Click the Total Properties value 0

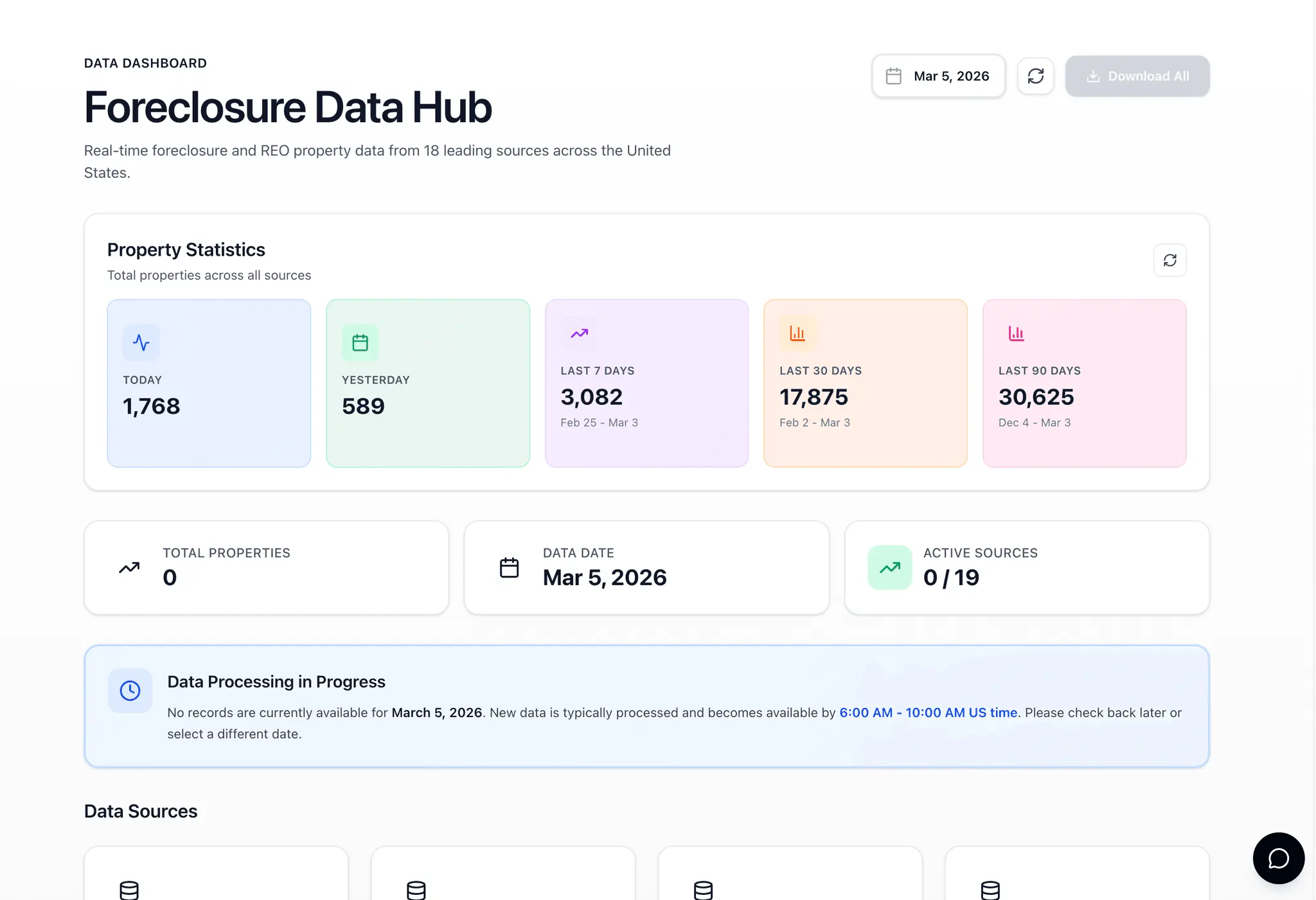[x=170, y=578]
